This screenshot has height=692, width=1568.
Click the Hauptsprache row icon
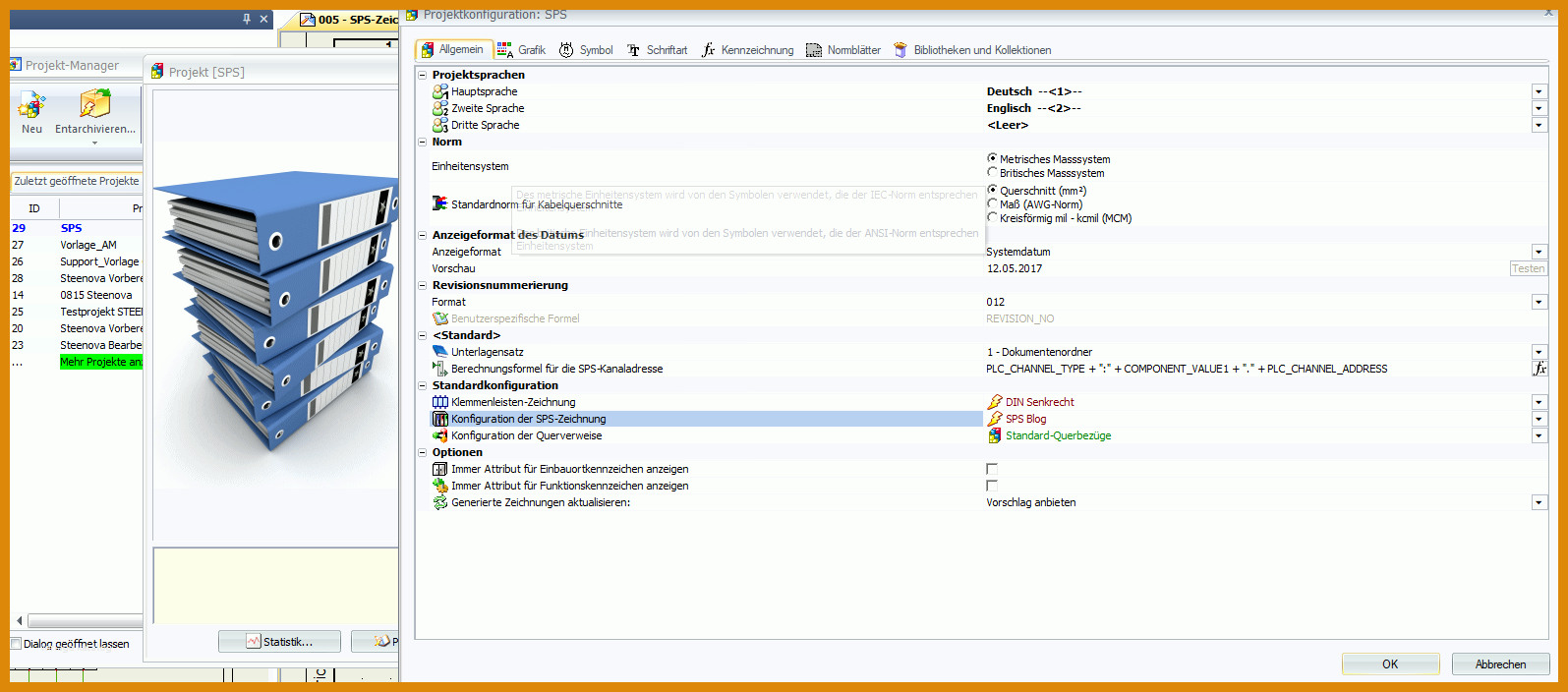[x=440, y=91]
